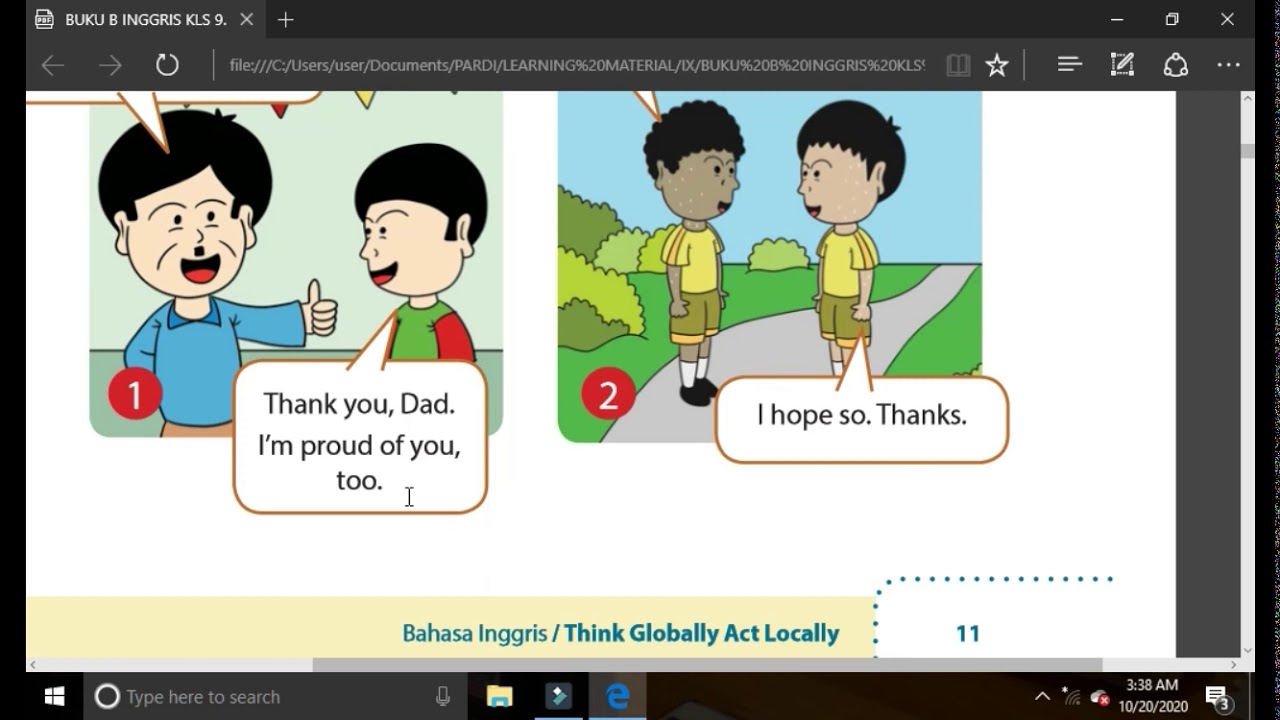Open Reading view book icon
Image resolution: width=1280 pixels, height=720 pixels.
(958, 66)
